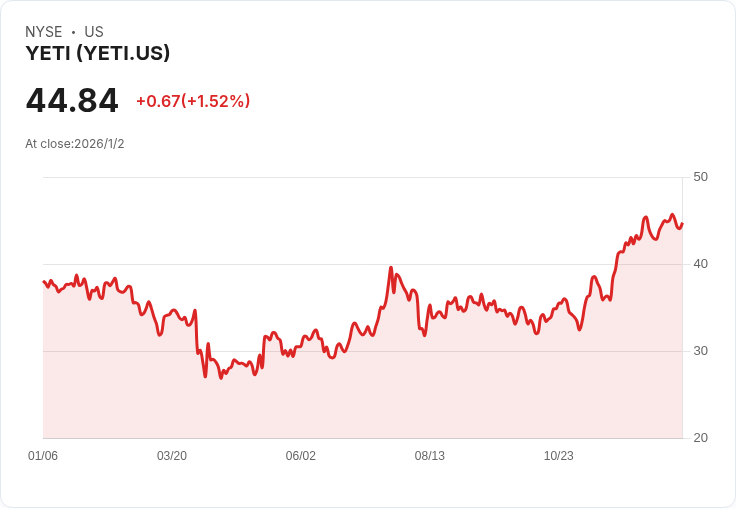Click the 40 label on price axis
736x508 pixels.
coord(700,264)
